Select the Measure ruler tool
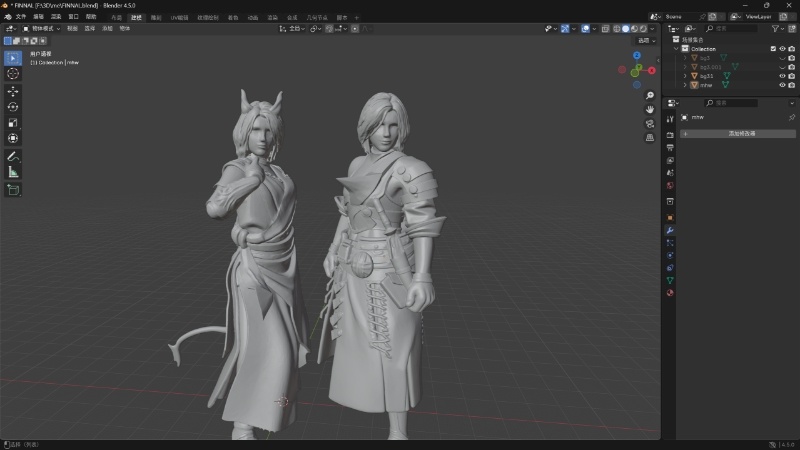Screen dimensions: 800x450 13,172
